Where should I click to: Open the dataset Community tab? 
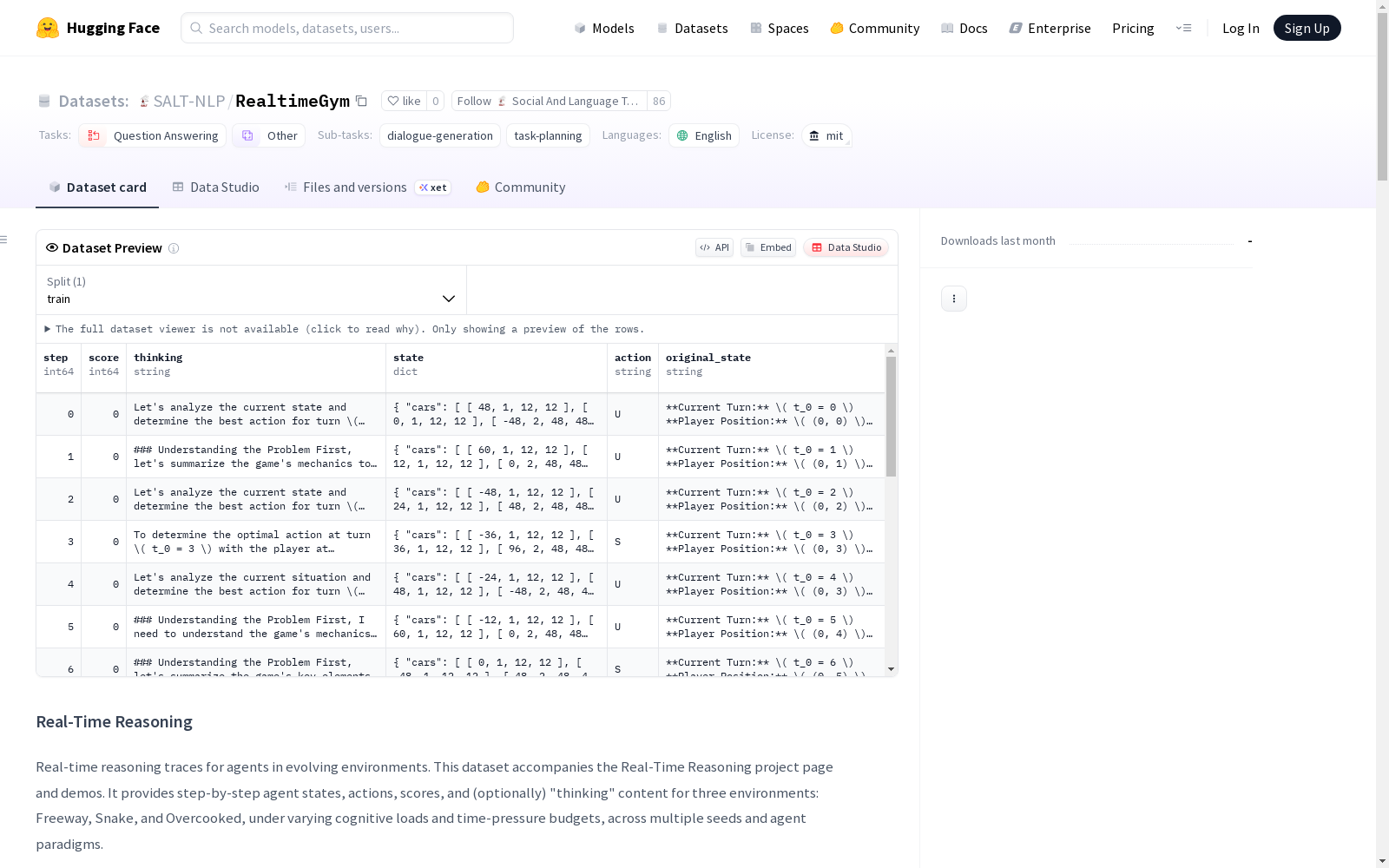click(x=521, y=187)
